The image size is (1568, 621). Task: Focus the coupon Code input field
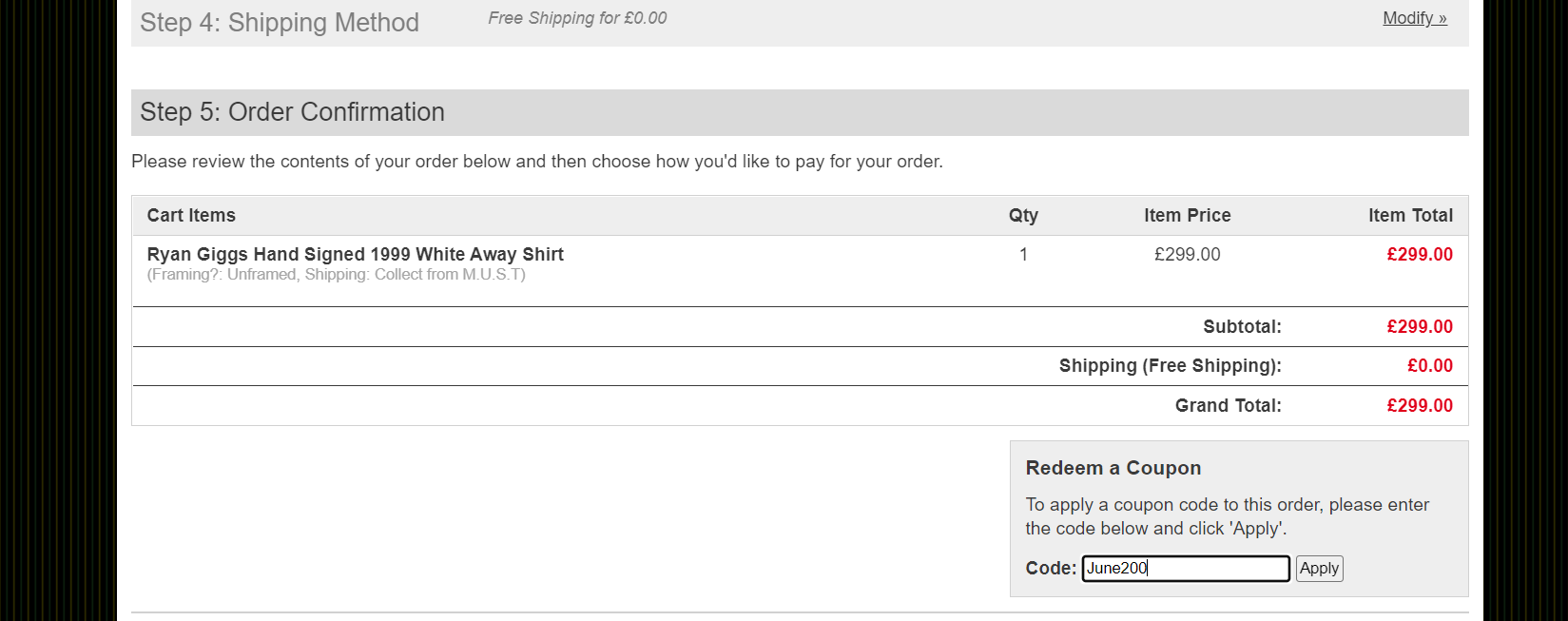pyautogui.click(x=1185, y=569)
